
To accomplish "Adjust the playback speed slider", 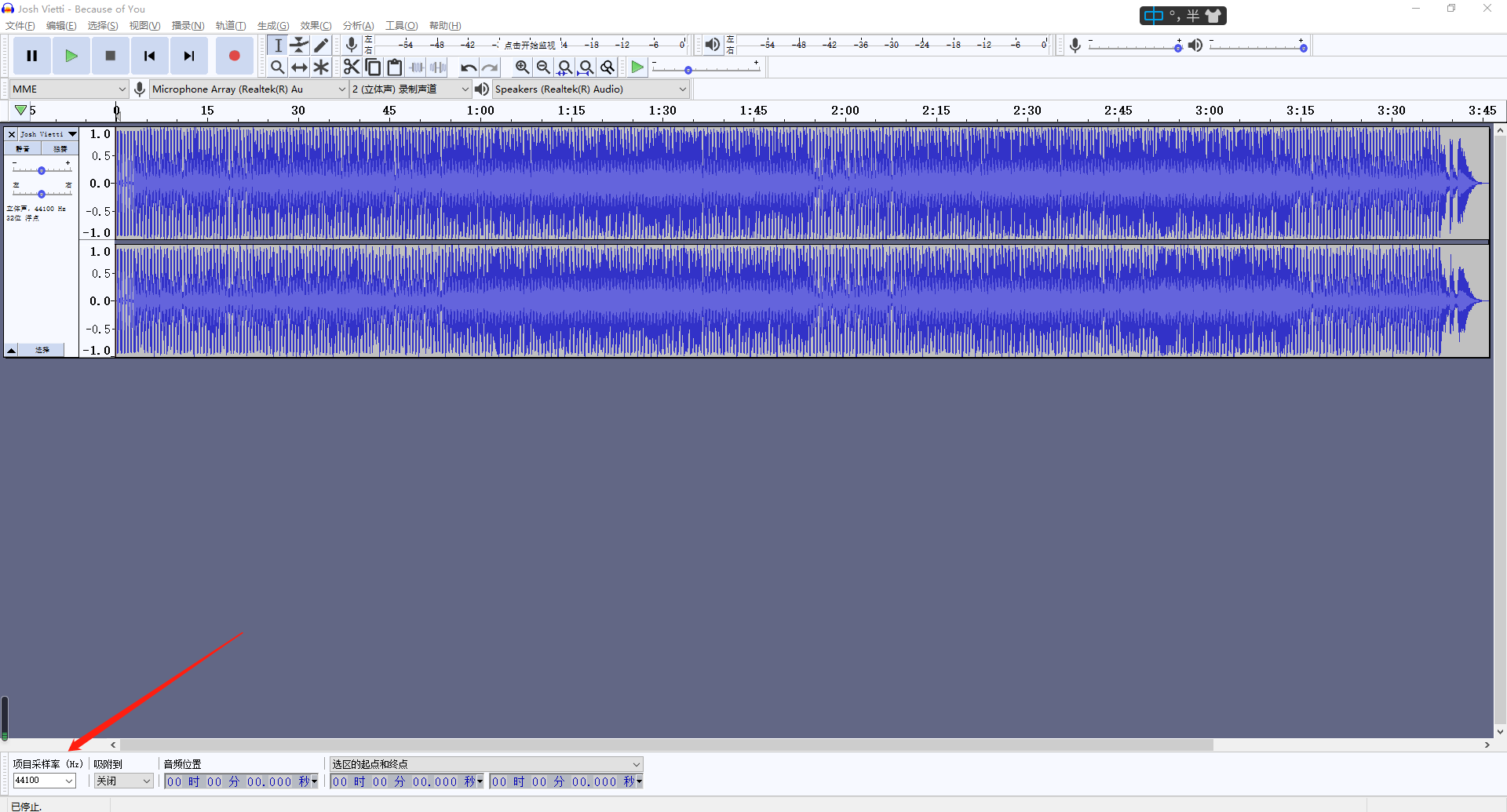I will (x=706, y=70).
